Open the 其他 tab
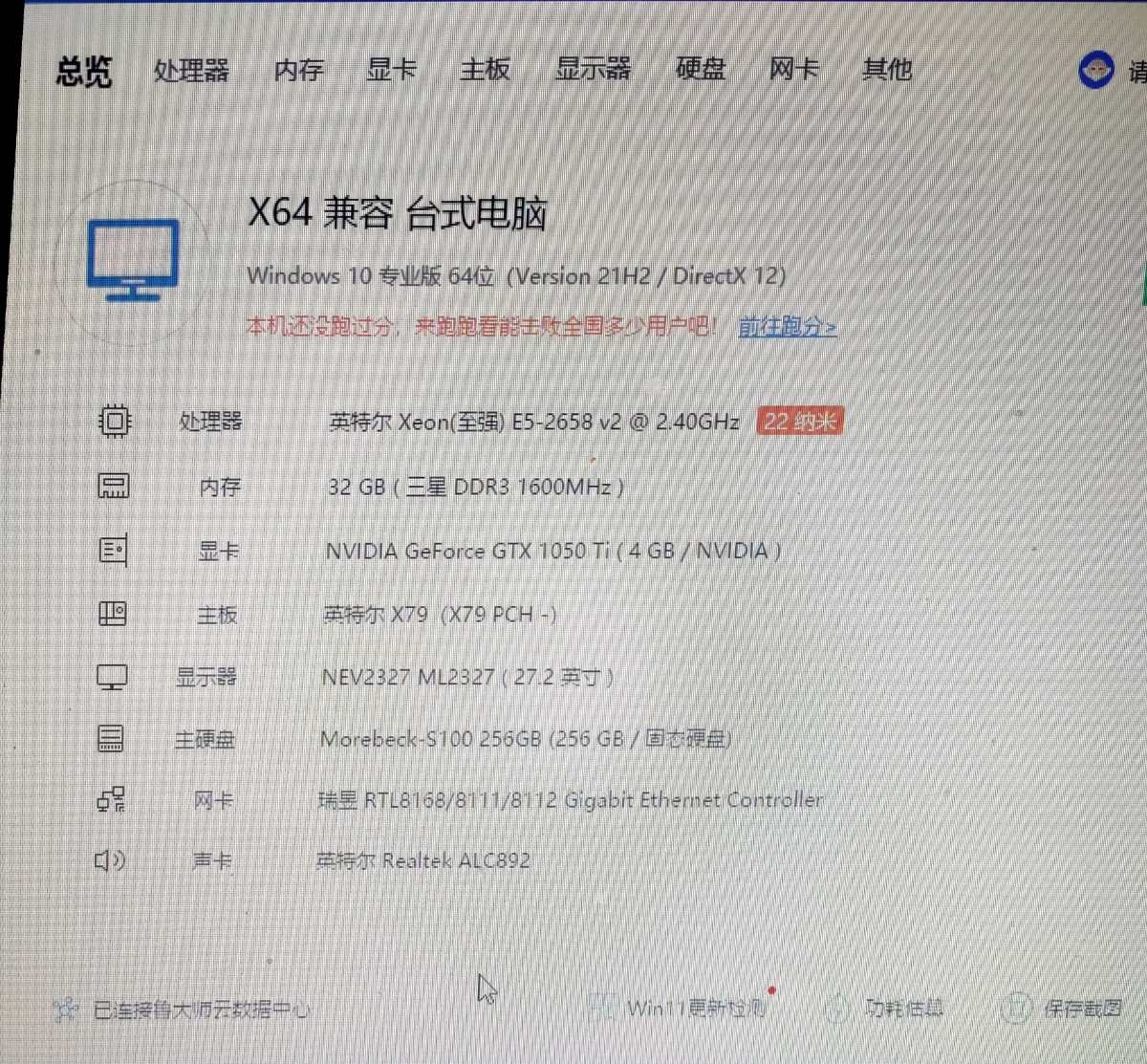 pyautogui.click(x=887, y=69)
